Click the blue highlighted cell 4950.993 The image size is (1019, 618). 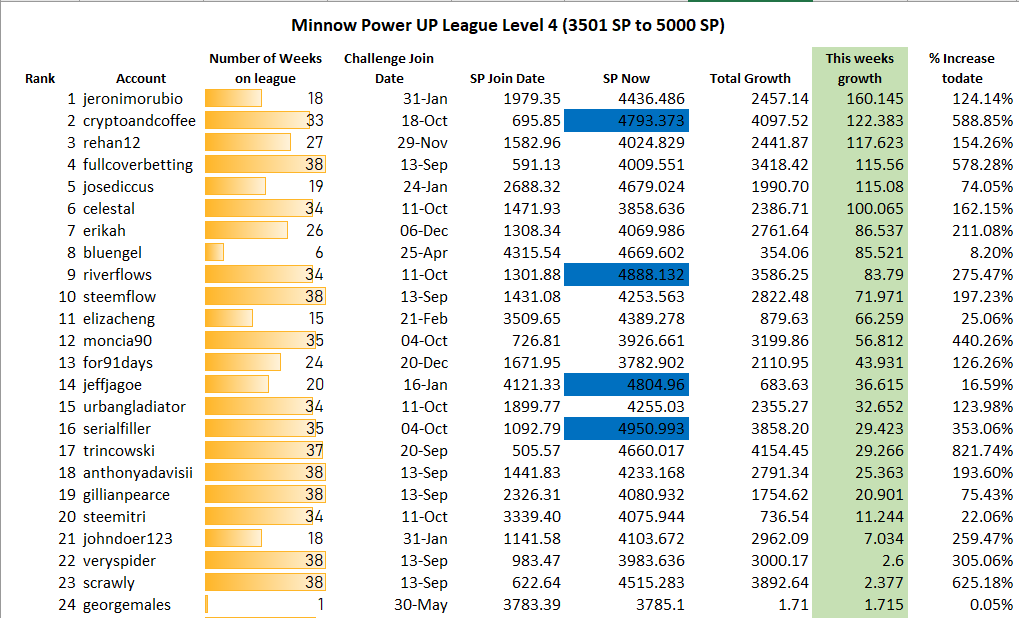[x=626, y=429]
